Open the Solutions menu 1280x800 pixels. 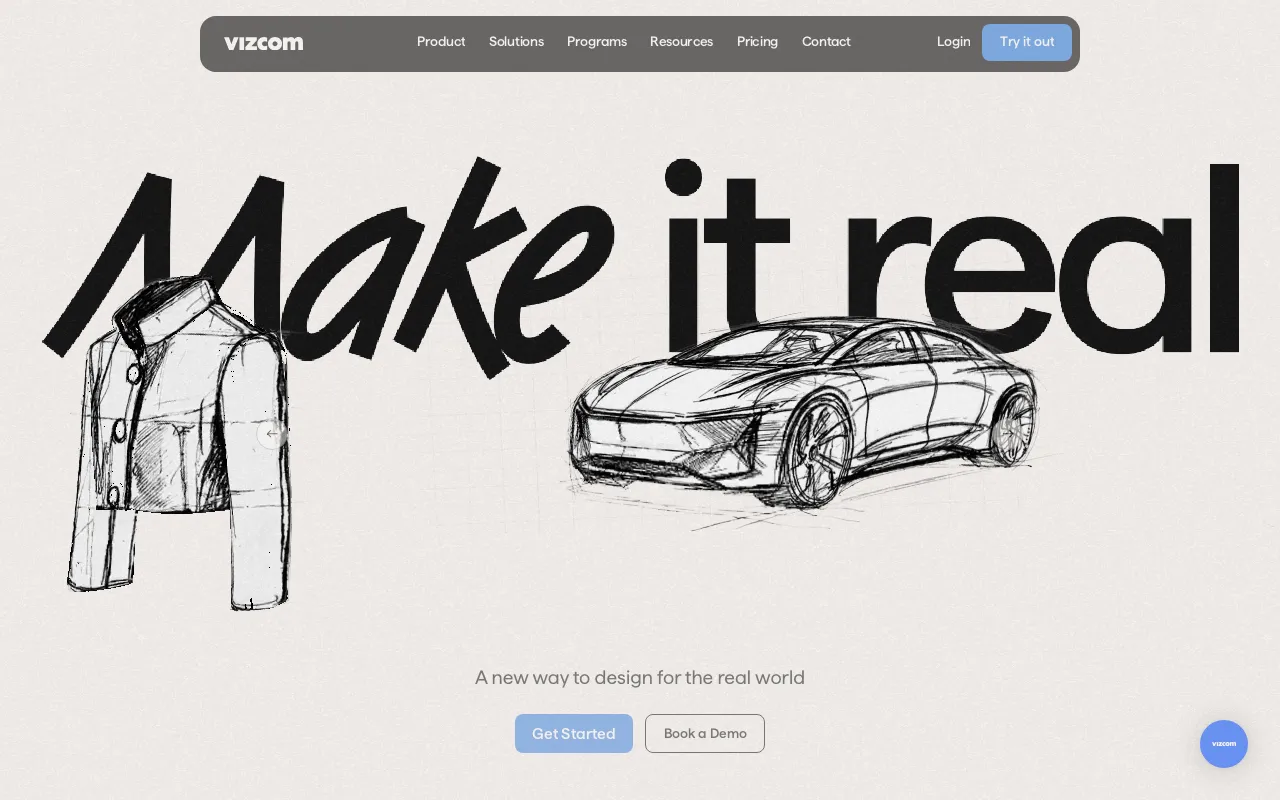coord(516,42)
